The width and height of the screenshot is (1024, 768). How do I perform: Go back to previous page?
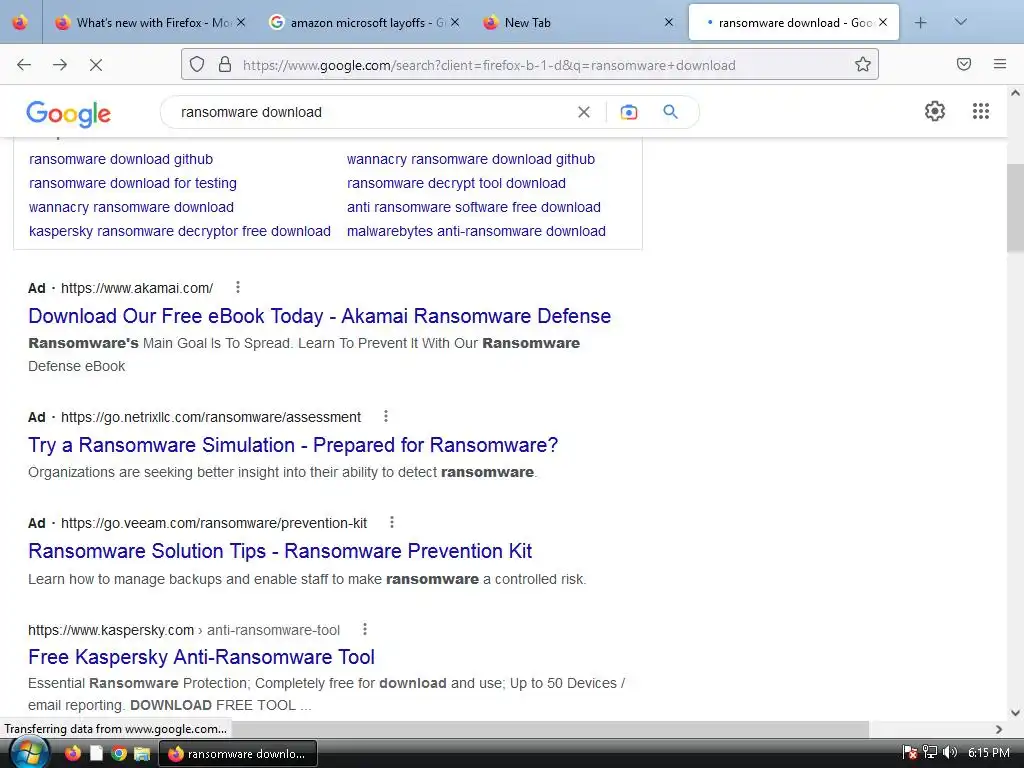(x=24, y=65)
